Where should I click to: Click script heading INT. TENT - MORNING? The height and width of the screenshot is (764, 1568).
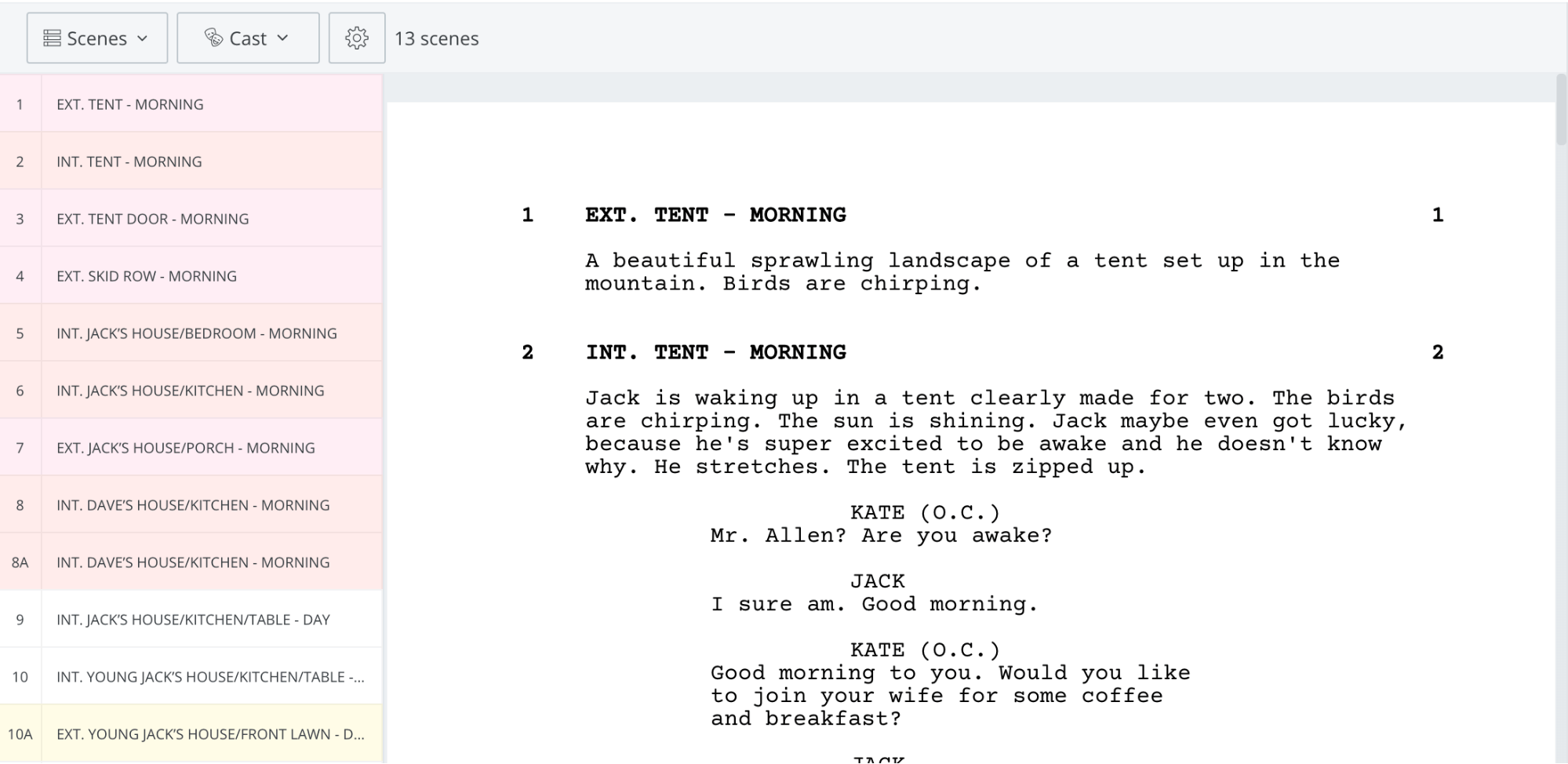click(715, 352)
